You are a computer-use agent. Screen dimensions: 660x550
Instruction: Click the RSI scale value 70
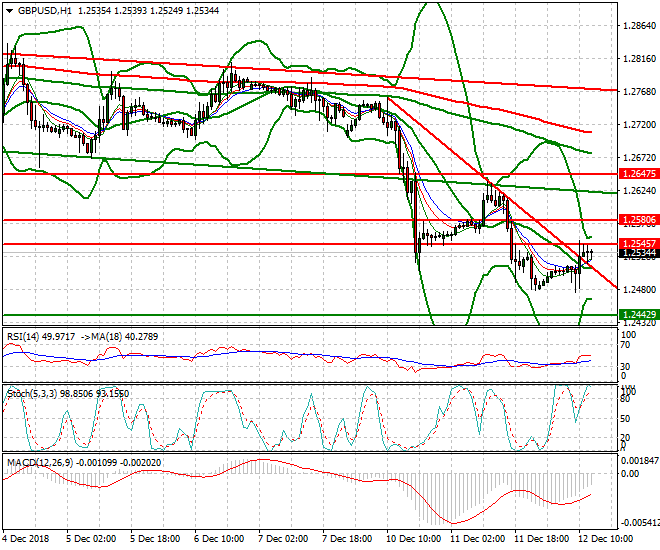[625, 345]
